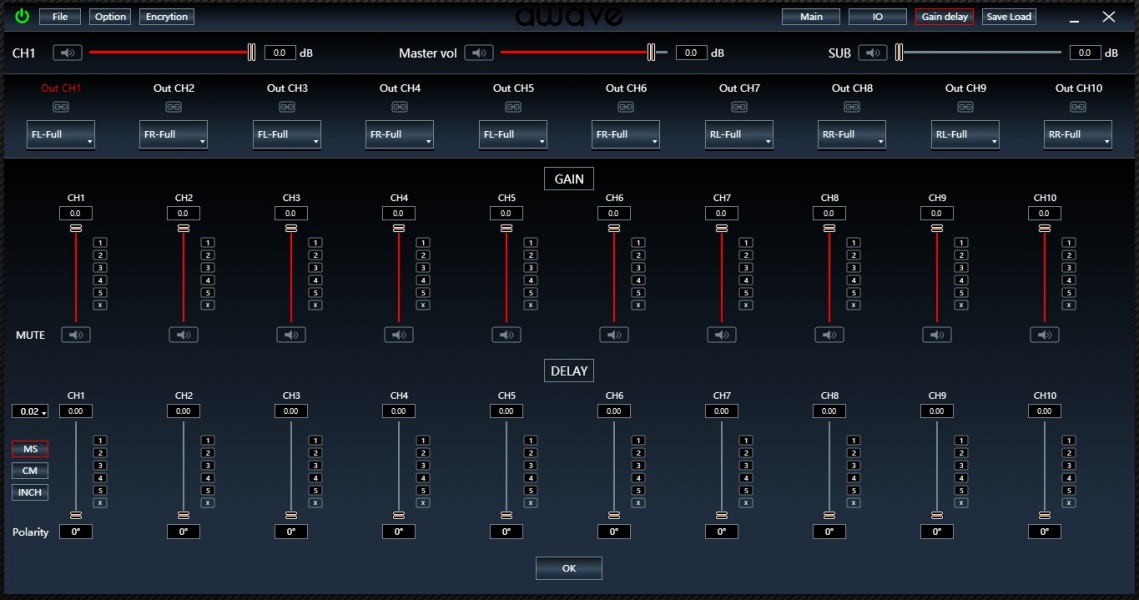Mute CH1 using top speaker icon
1139x600 pixels.
[68, 53]
